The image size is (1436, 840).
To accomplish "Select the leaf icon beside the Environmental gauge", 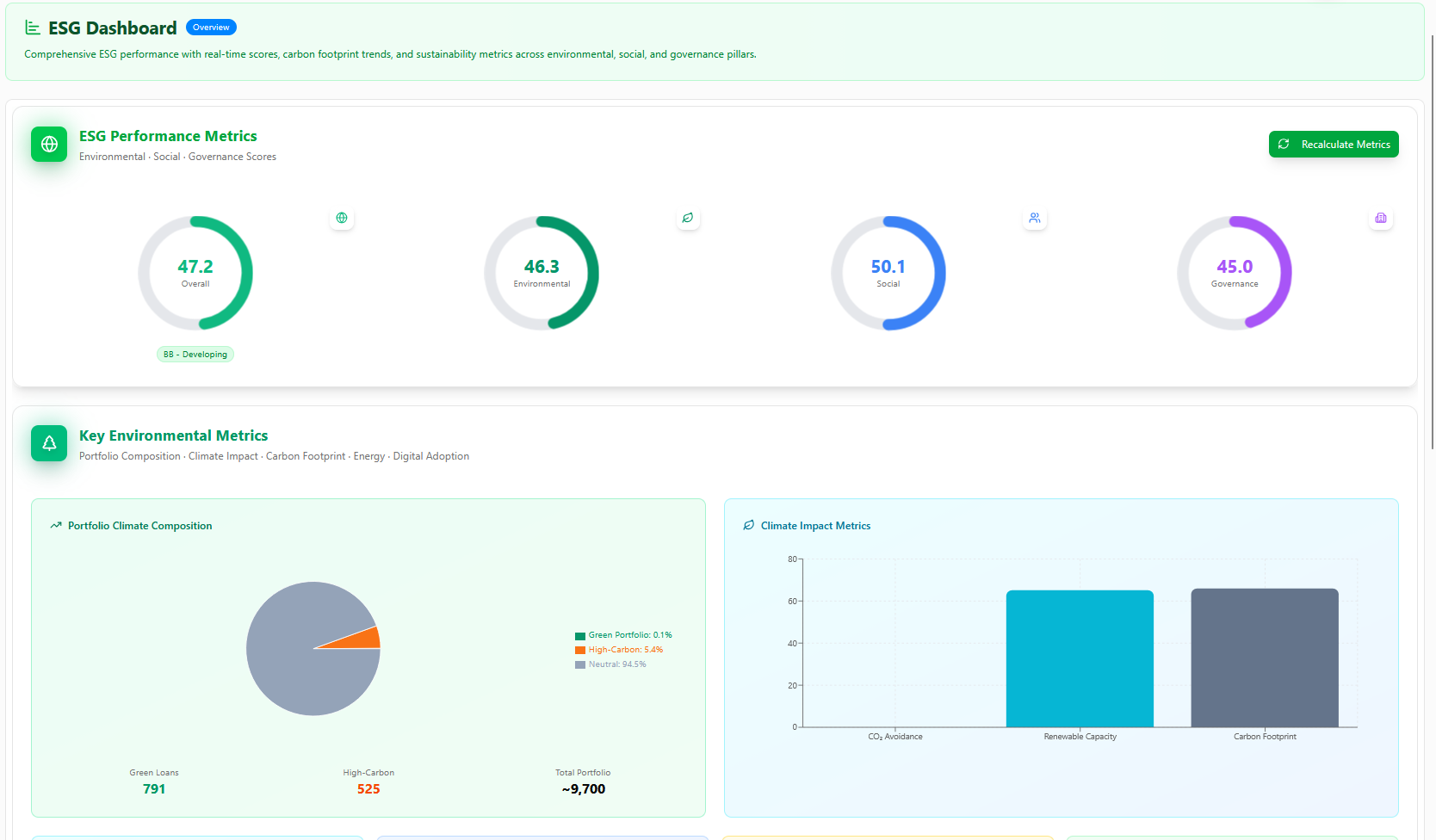I will point(688,219).
